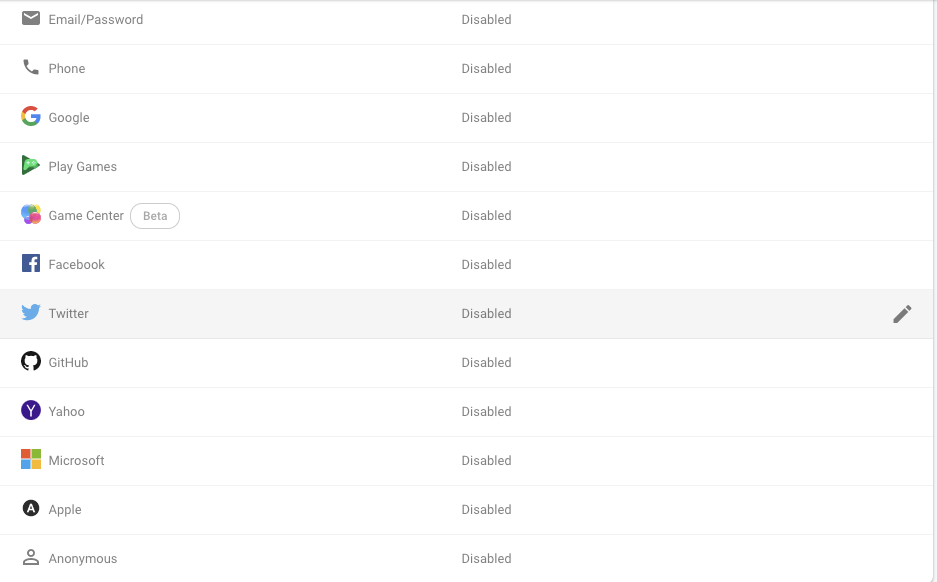Select the Facebook provider icon

tap(30, 264)
